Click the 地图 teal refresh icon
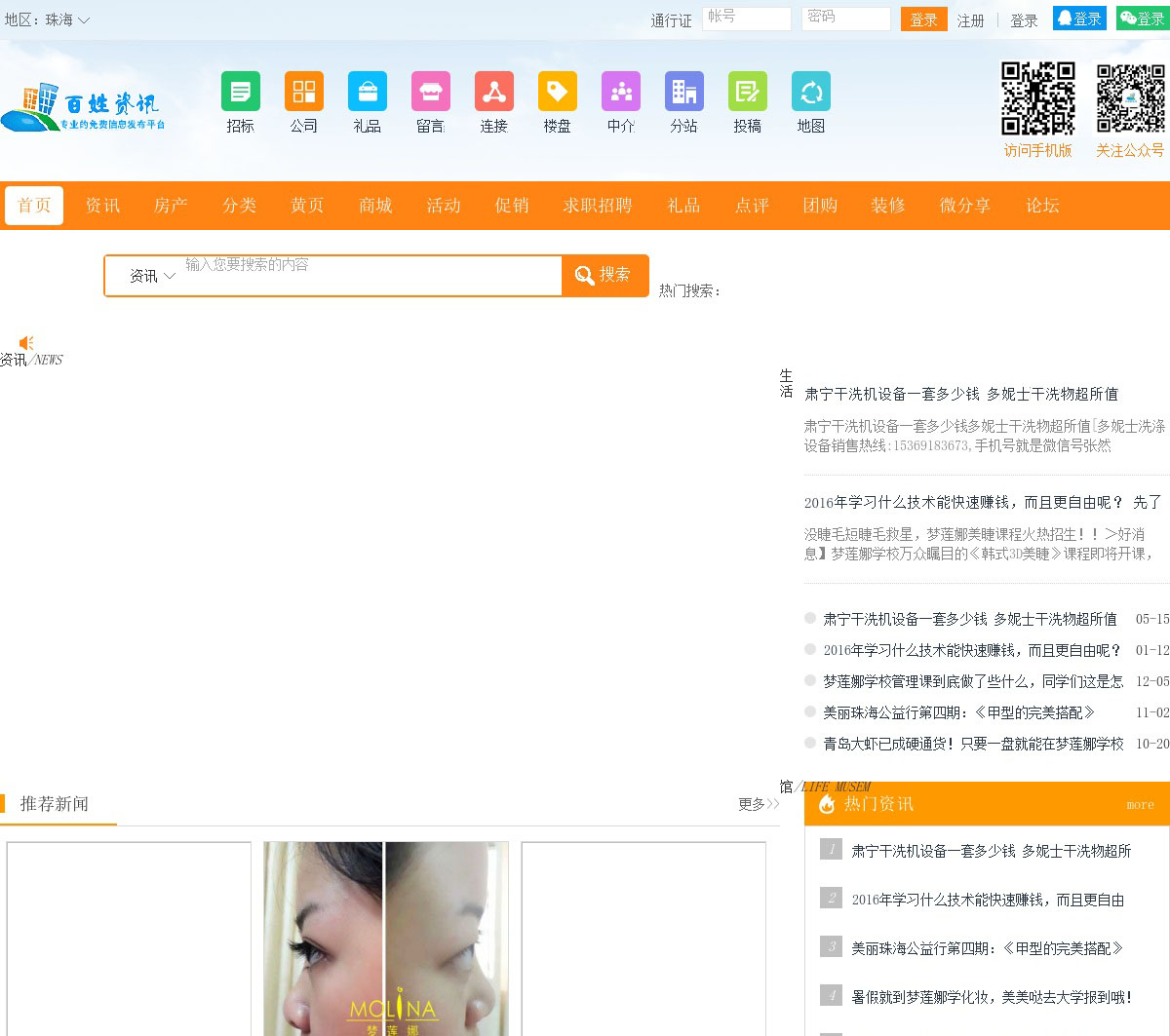Image resolution: width=1170 pixels, height=1036 pixels. [810, 92]
